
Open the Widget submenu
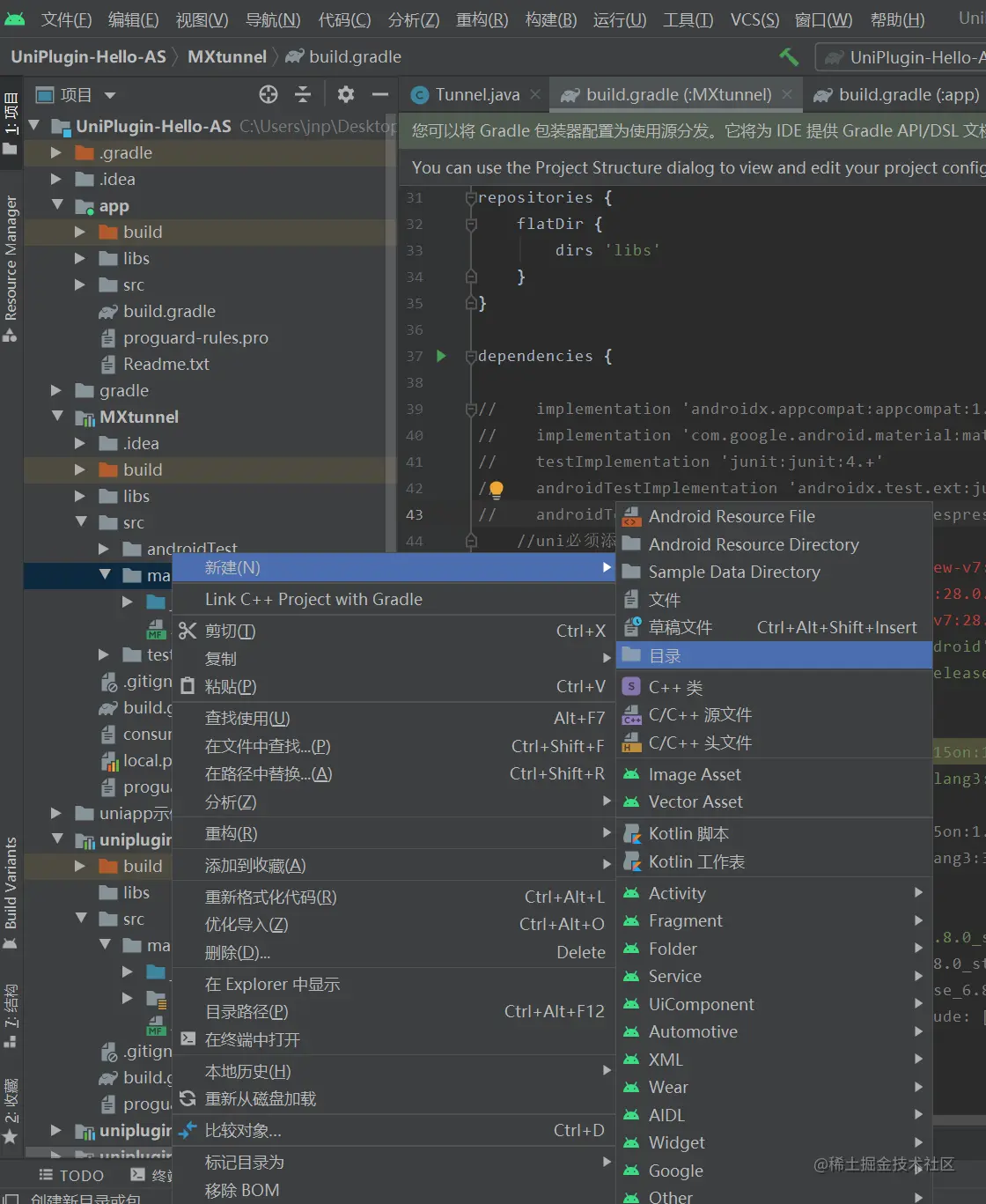coord(775,1142)
